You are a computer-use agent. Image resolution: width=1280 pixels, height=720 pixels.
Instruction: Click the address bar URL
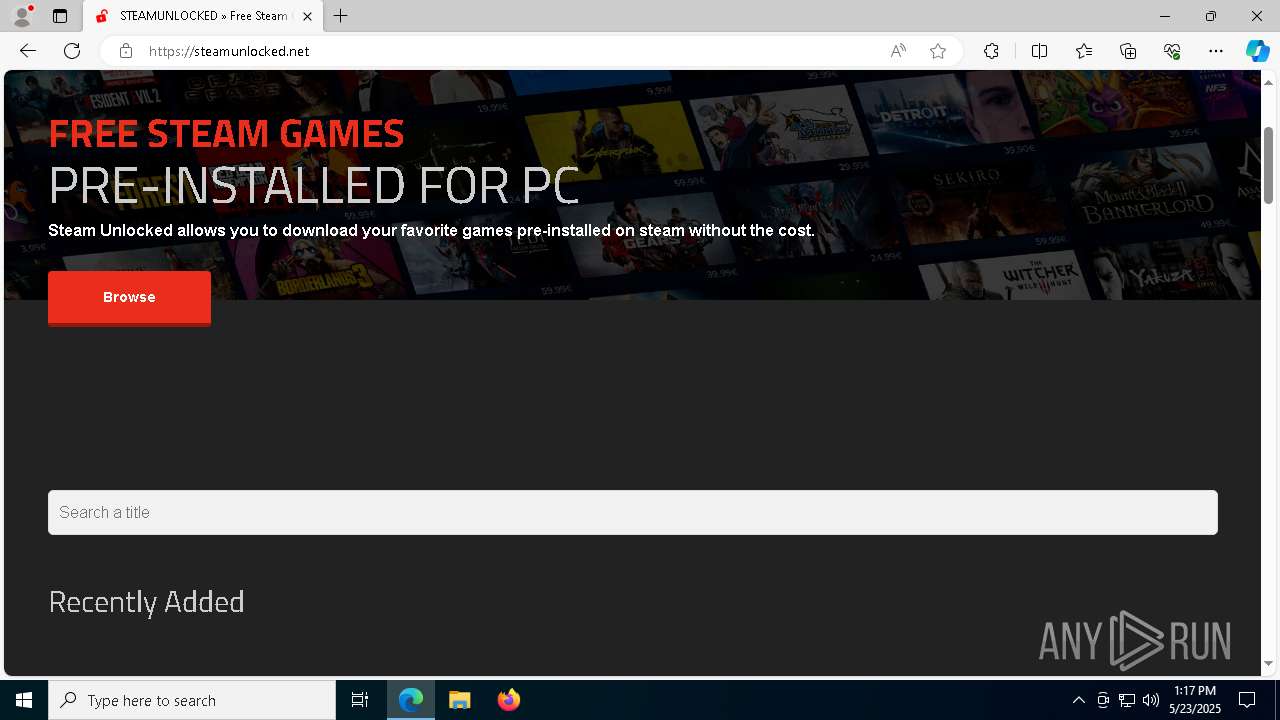click(x=229, y=51)
